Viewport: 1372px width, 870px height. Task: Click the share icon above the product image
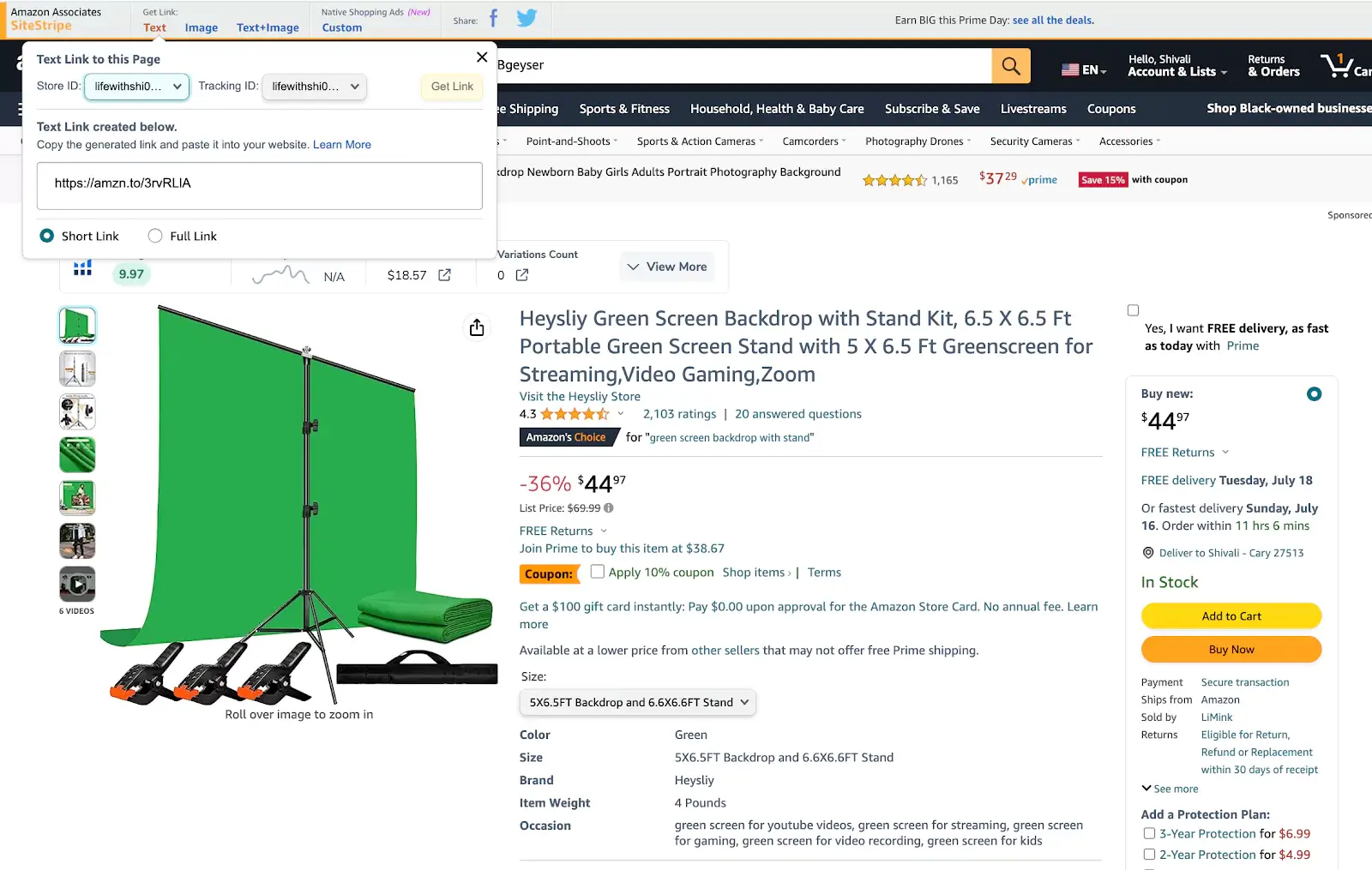coord(477,327)
